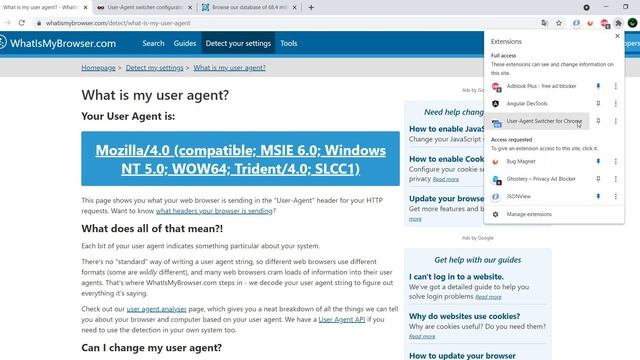Open more options for Bug Magnet
Viewport: 640px width, 360px height.
coord(616,162)
